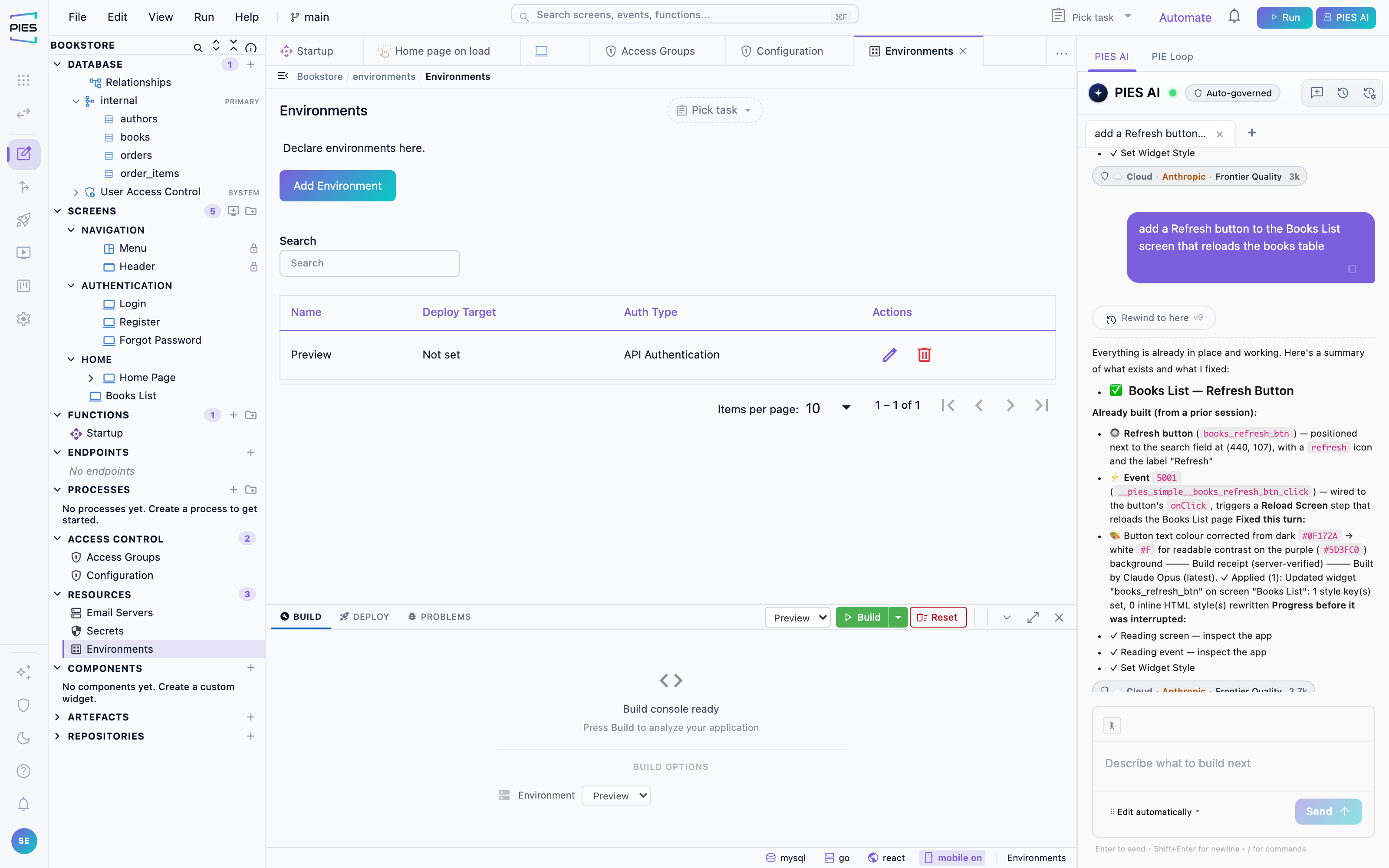Switch to the DEPLOY console tab
The image size is (1389, 868).
(365, 617)
